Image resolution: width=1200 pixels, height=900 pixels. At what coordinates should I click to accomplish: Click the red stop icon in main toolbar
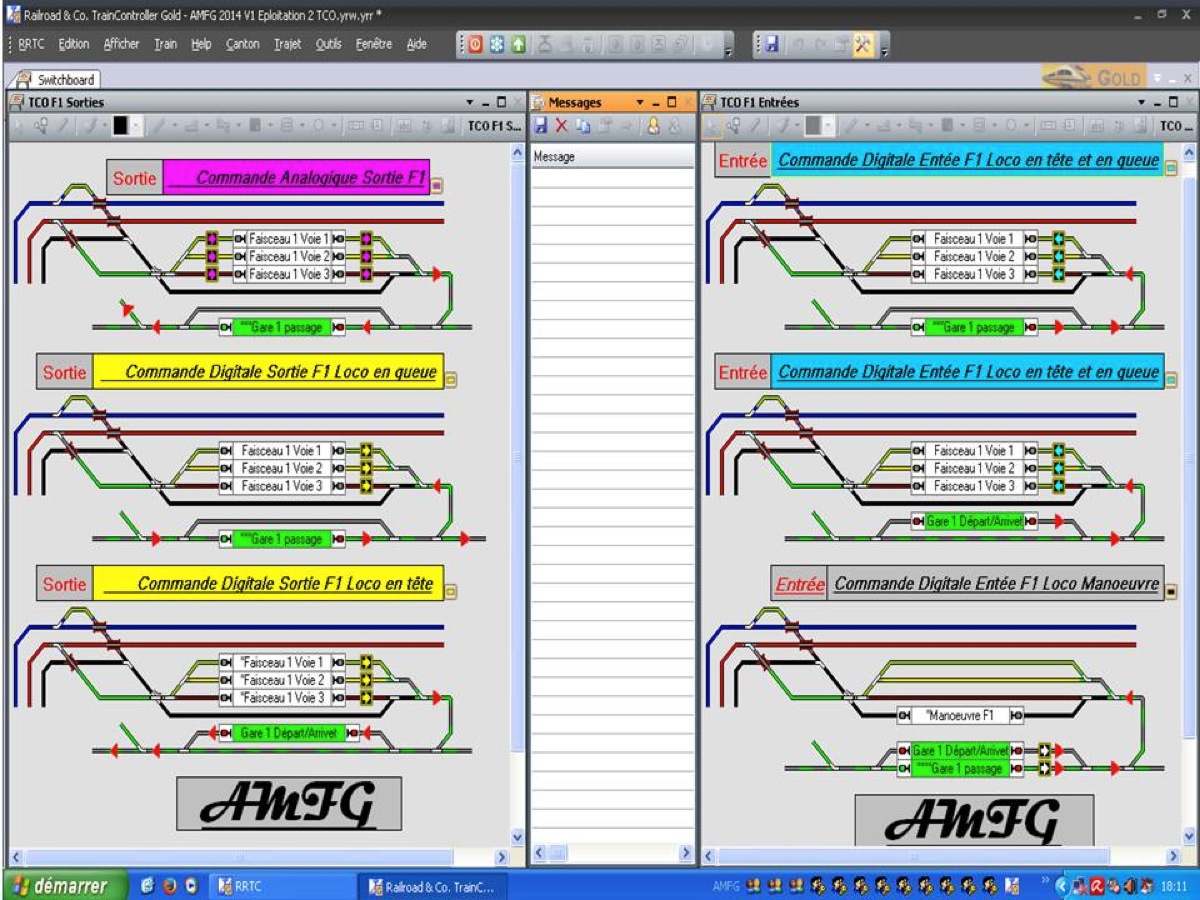(475, 44)
